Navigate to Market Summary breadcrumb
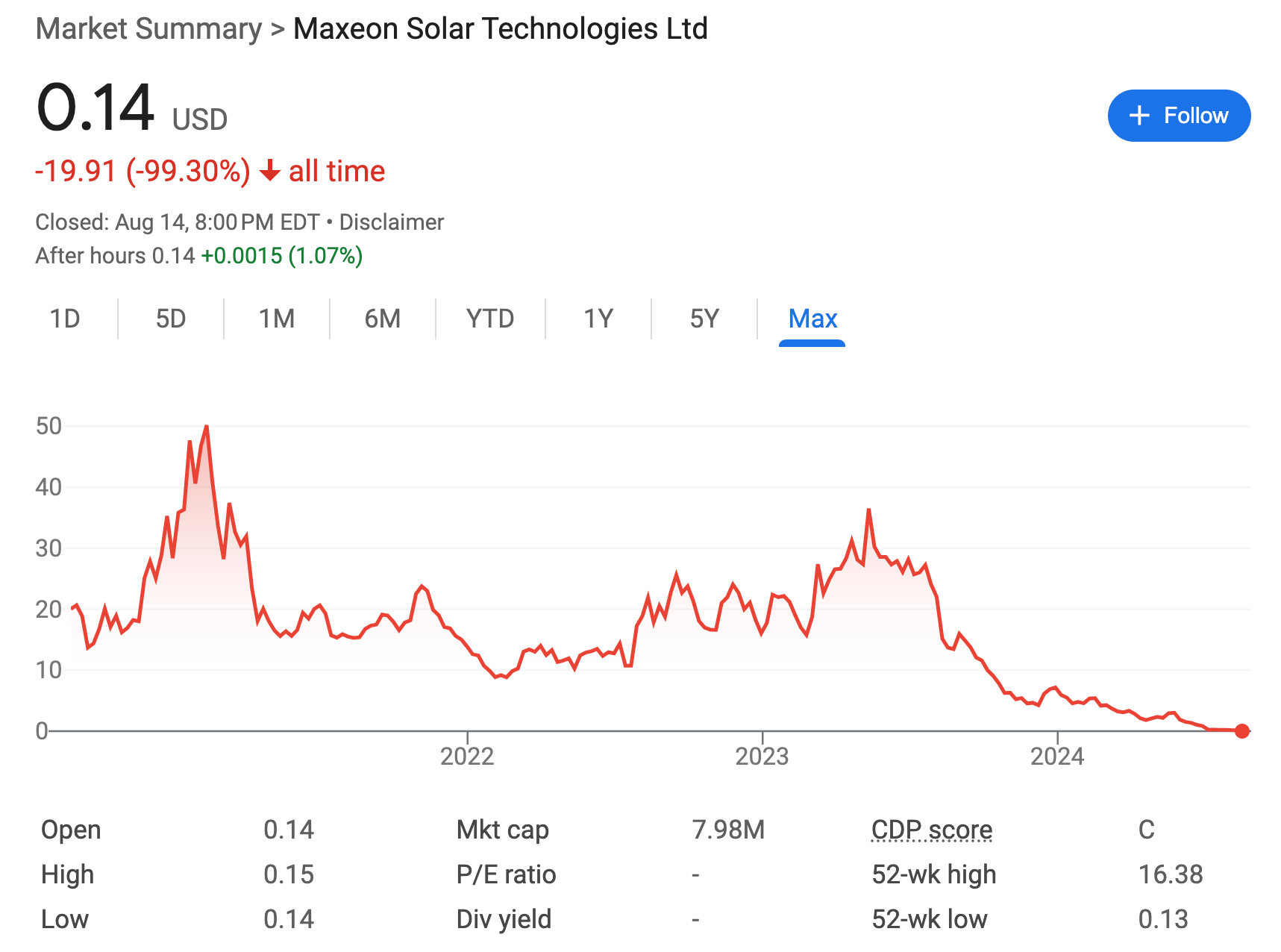The width and height of the screenshot is (1281, 952). click(148, 28)
